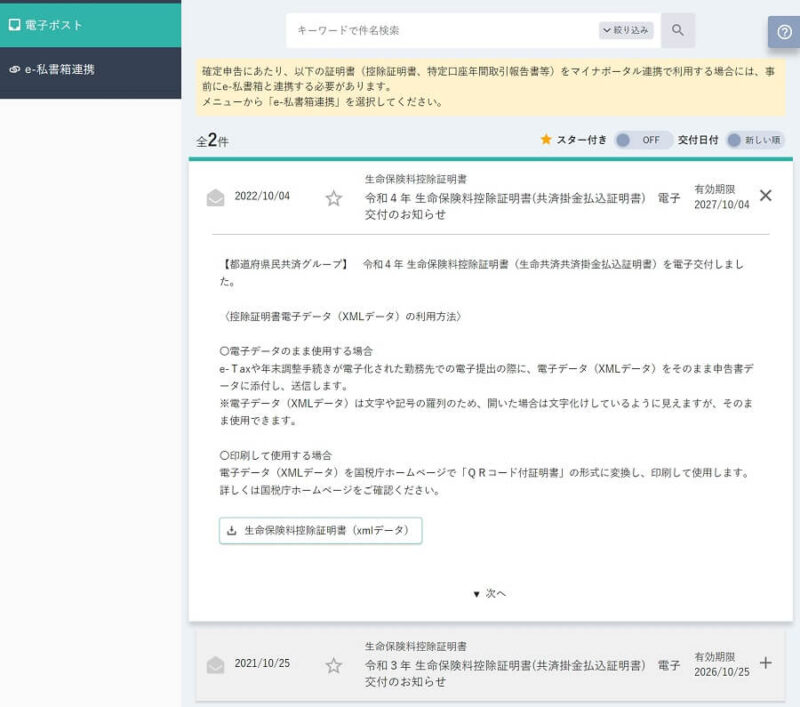Click the ○電子データのまま使用する場合 heading
The image size is (800, 707).
296,351
